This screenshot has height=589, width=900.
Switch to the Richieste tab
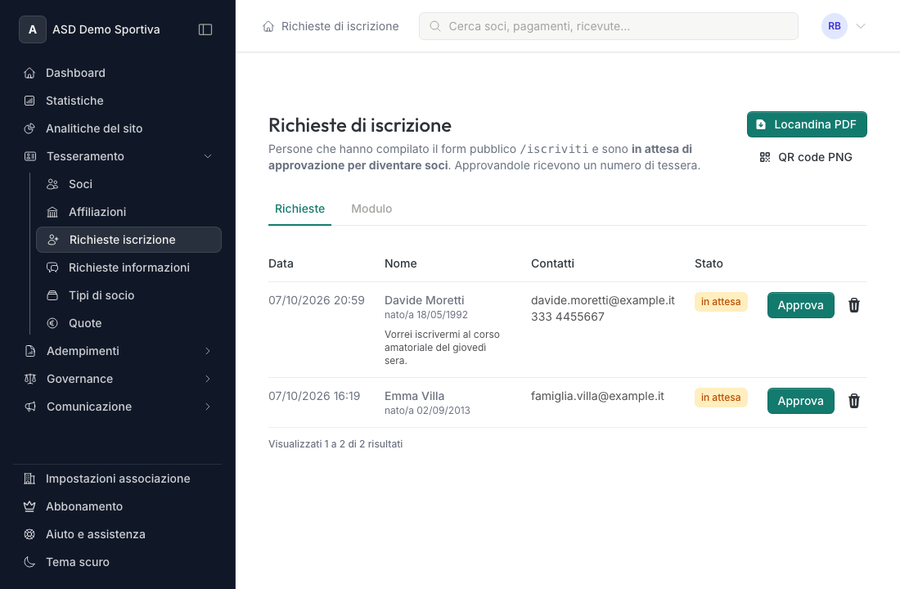click(x=300, y=209)
